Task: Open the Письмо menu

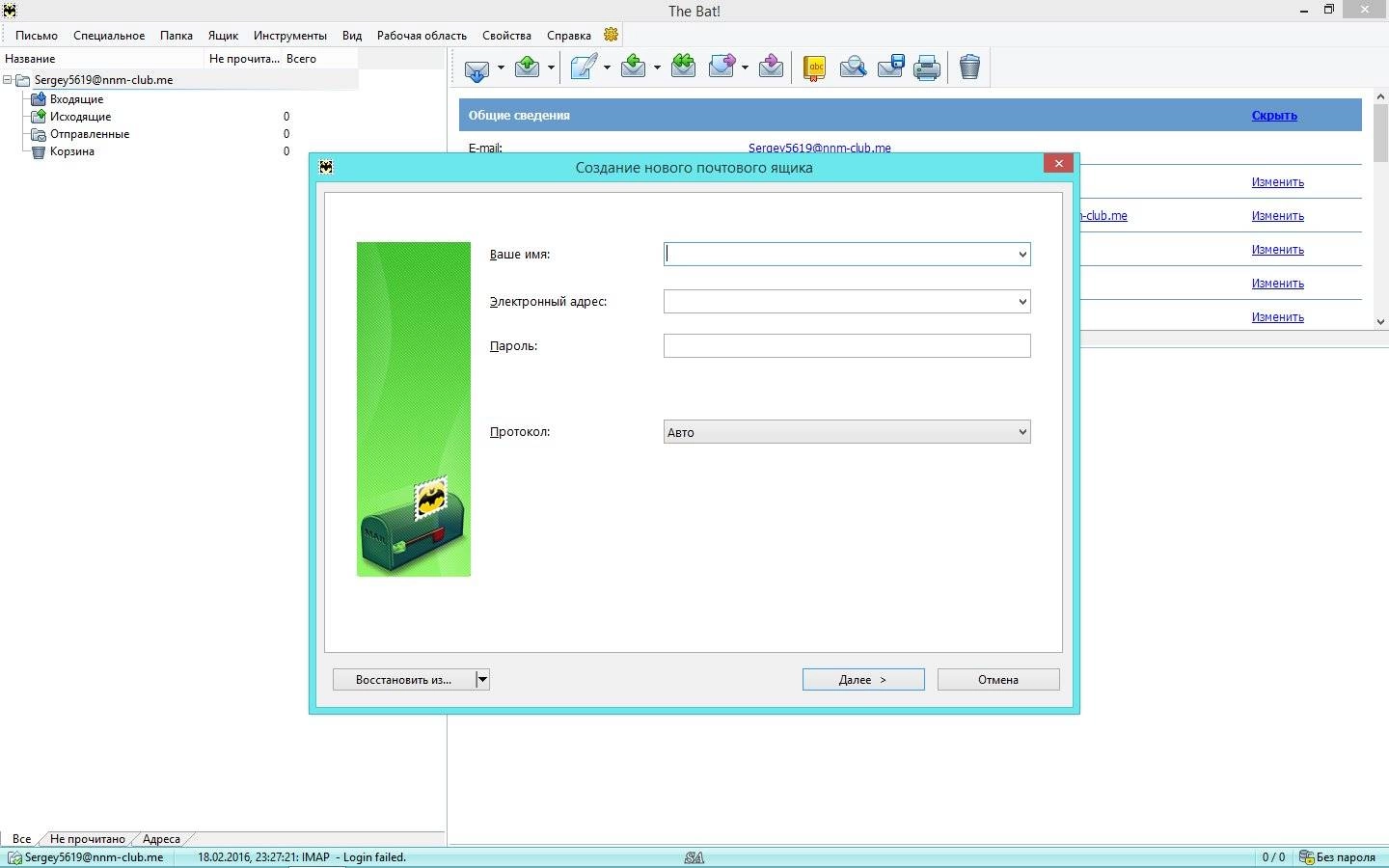Action: coord(37,36)
